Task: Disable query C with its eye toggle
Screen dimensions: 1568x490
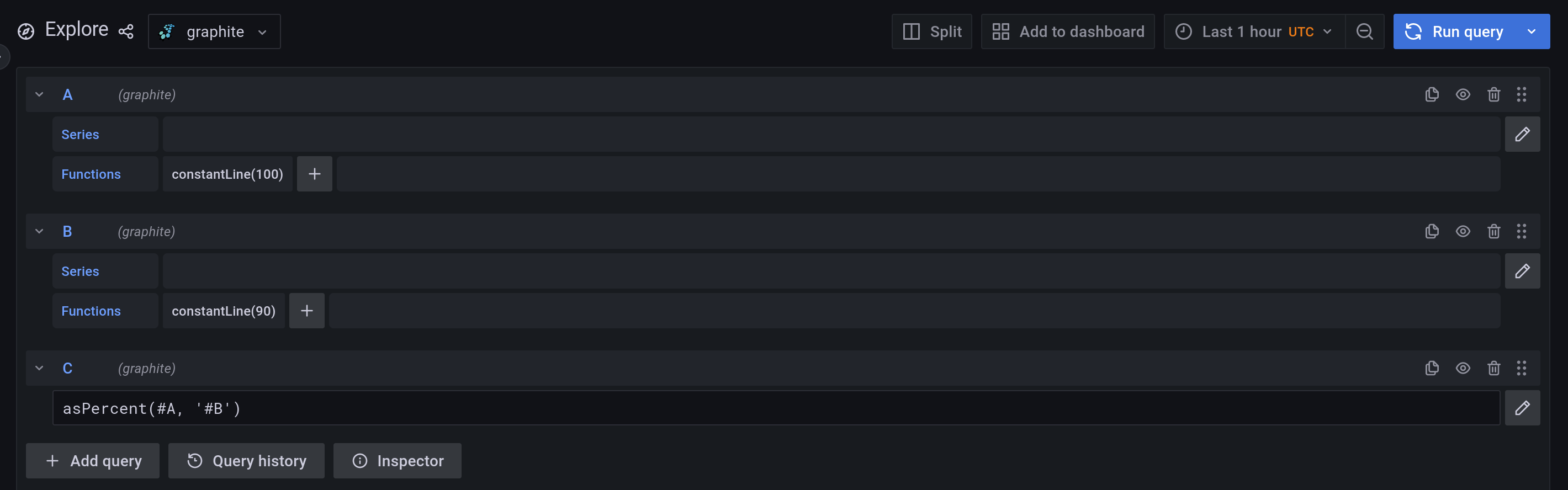Action: point(1463,368)
